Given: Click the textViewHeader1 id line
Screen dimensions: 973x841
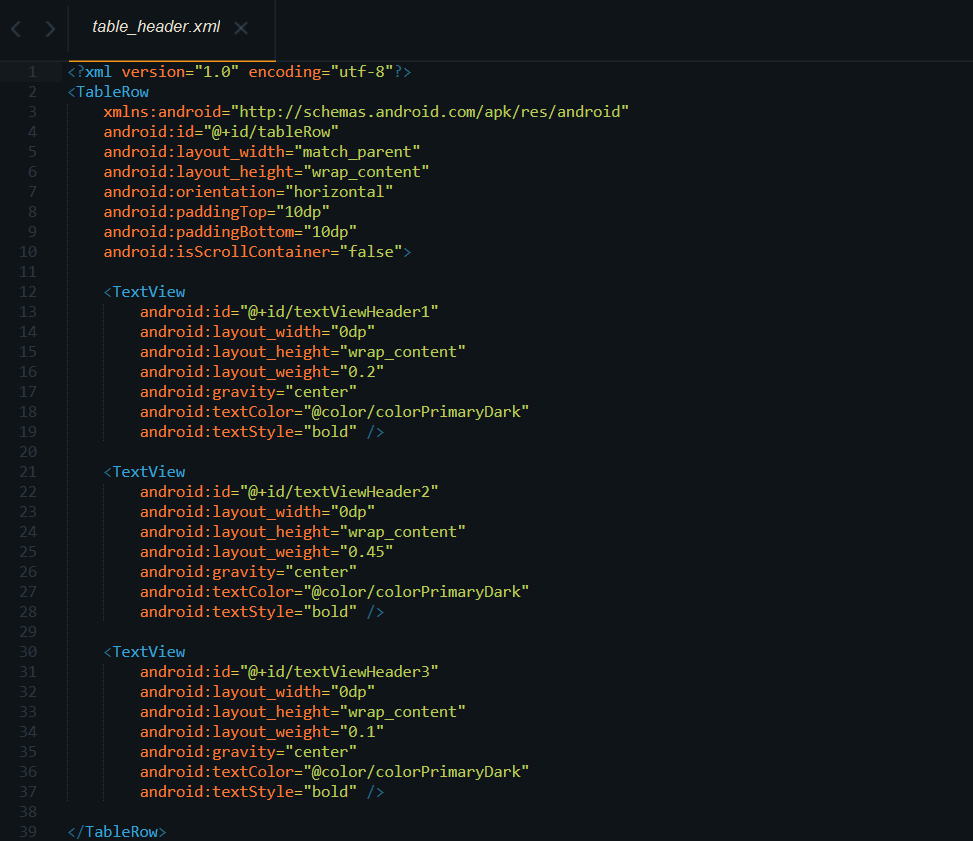Looking at the screenshot, I should click(289, 312).
